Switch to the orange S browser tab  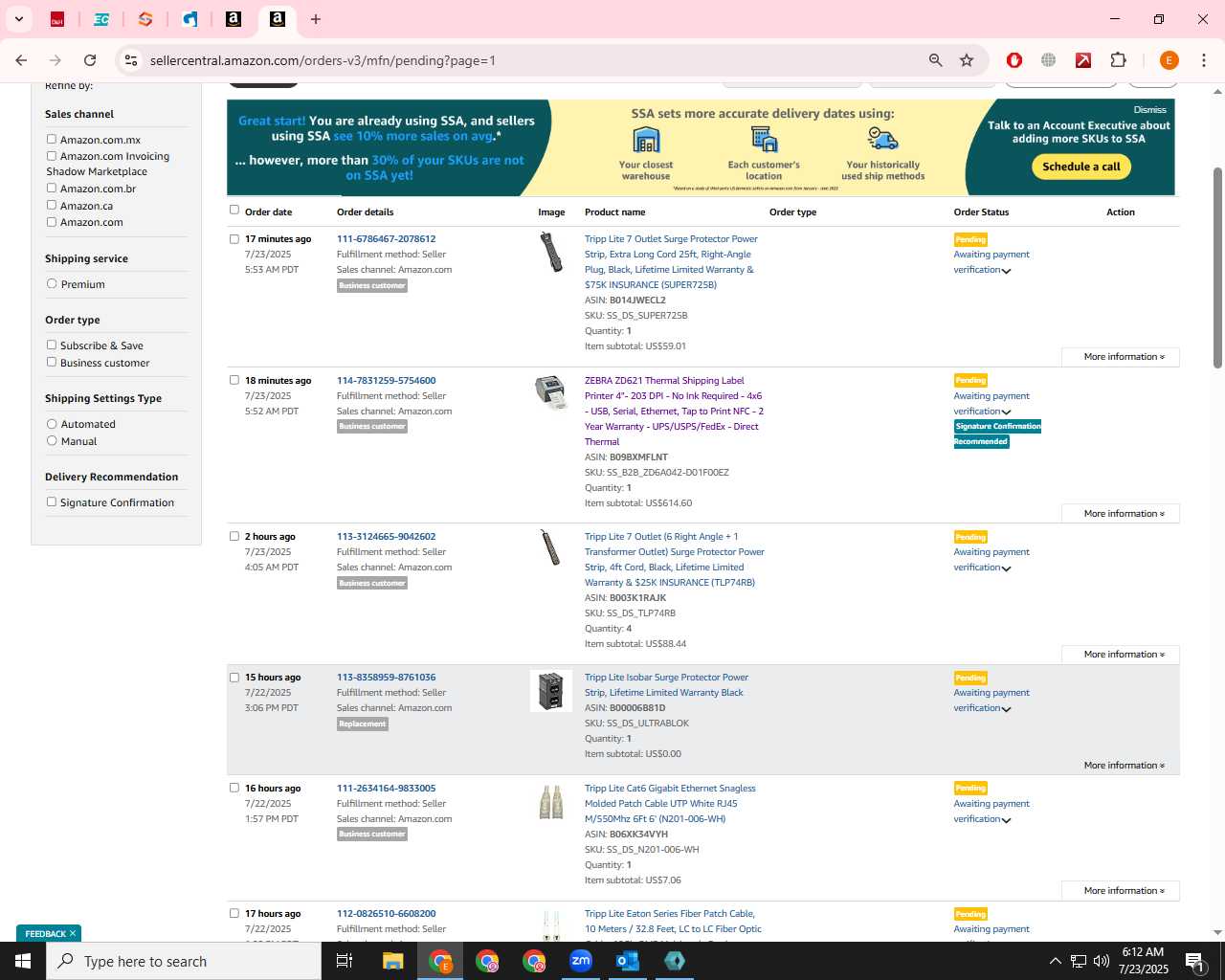pos(145,19)
